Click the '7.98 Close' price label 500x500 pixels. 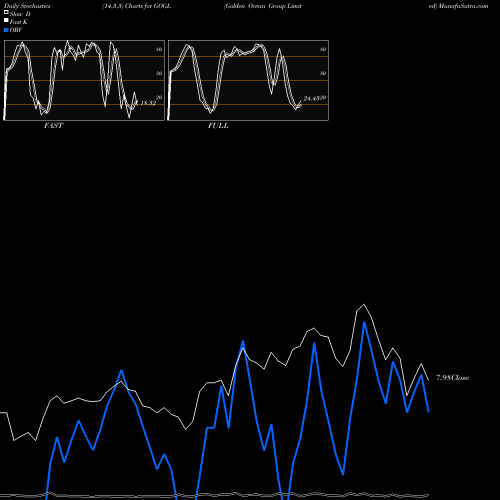pos(453,378)
